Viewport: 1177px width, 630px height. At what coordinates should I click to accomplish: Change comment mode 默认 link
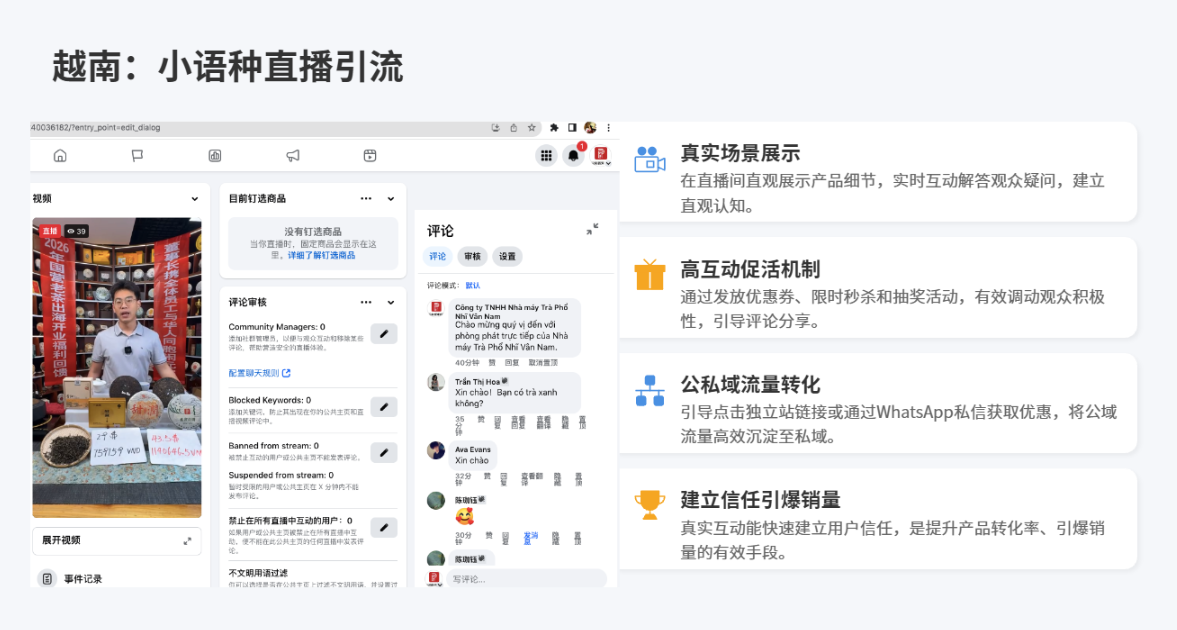(x=473, y=285)
